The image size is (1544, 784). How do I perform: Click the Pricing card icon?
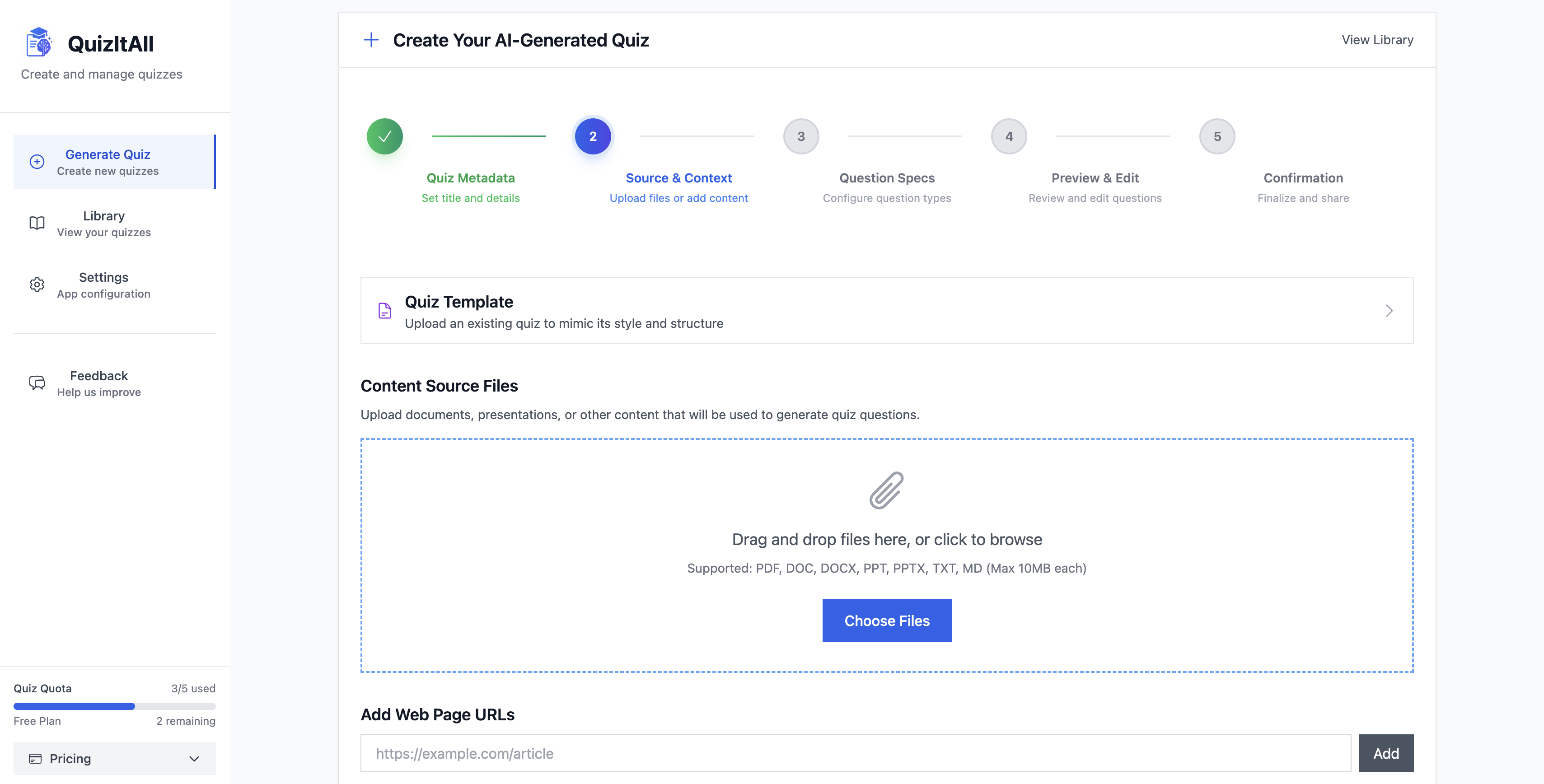pos(35,758)
